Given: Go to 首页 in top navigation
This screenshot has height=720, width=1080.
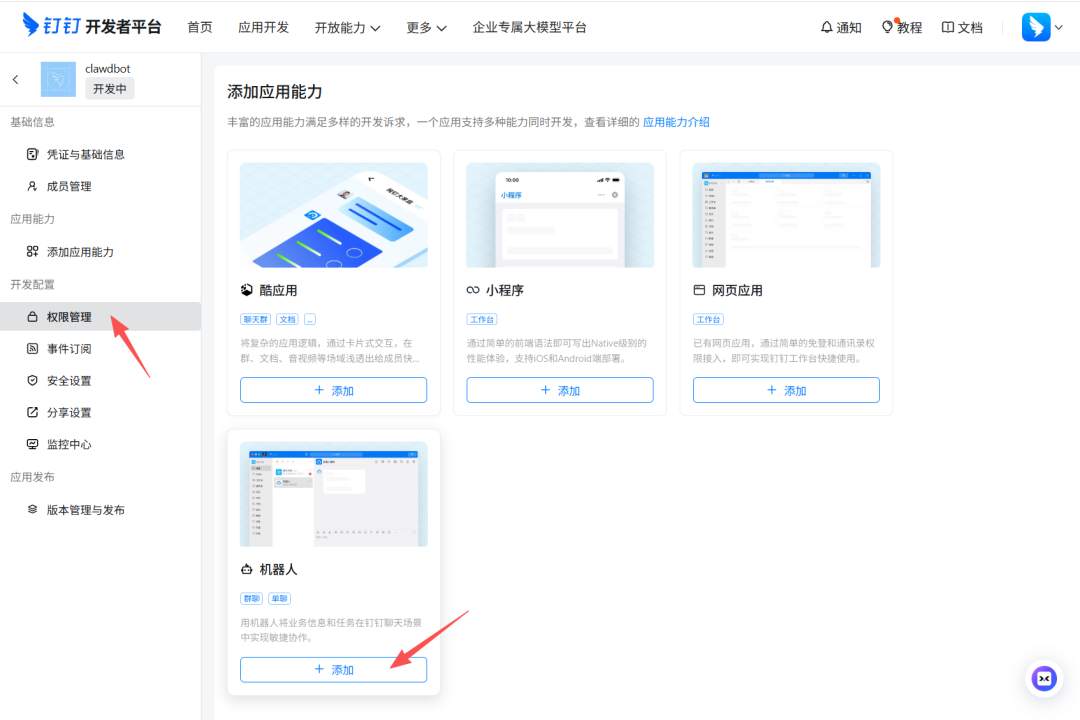Looking at the screenshot, I should tap(200, 28).
